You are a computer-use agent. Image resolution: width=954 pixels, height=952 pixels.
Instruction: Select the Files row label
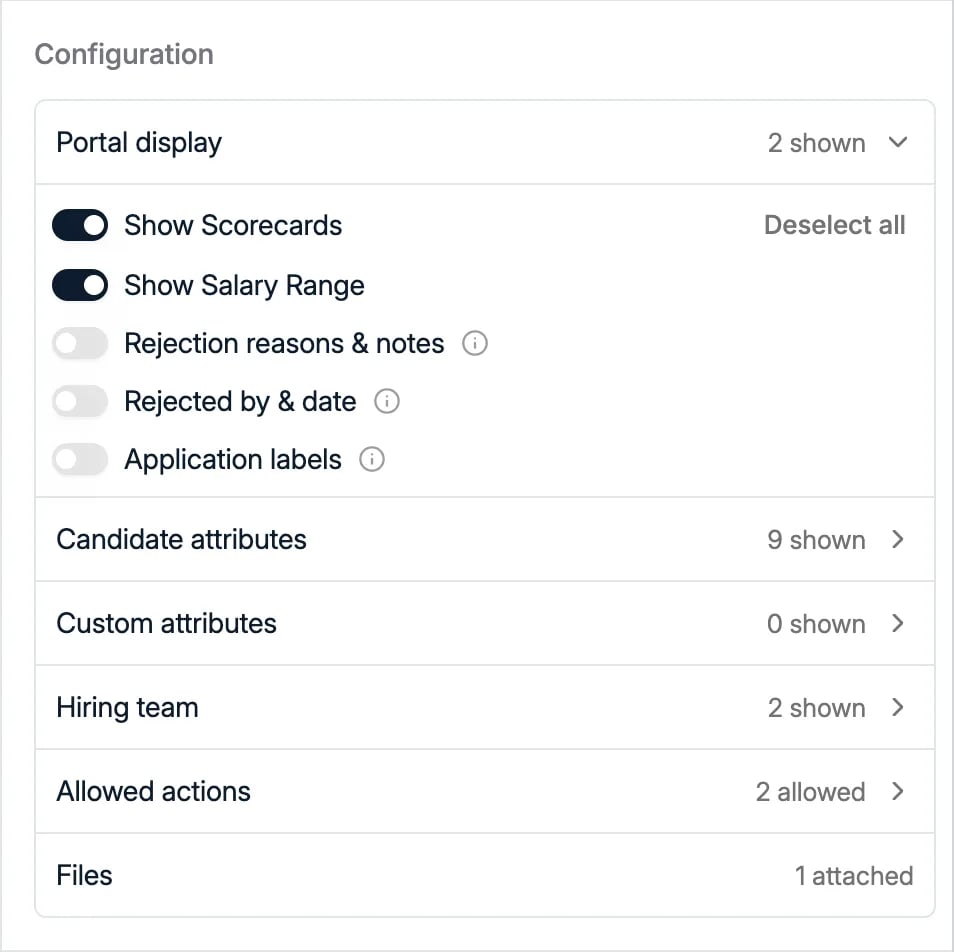pyautogui.click(x=85, y=875)
